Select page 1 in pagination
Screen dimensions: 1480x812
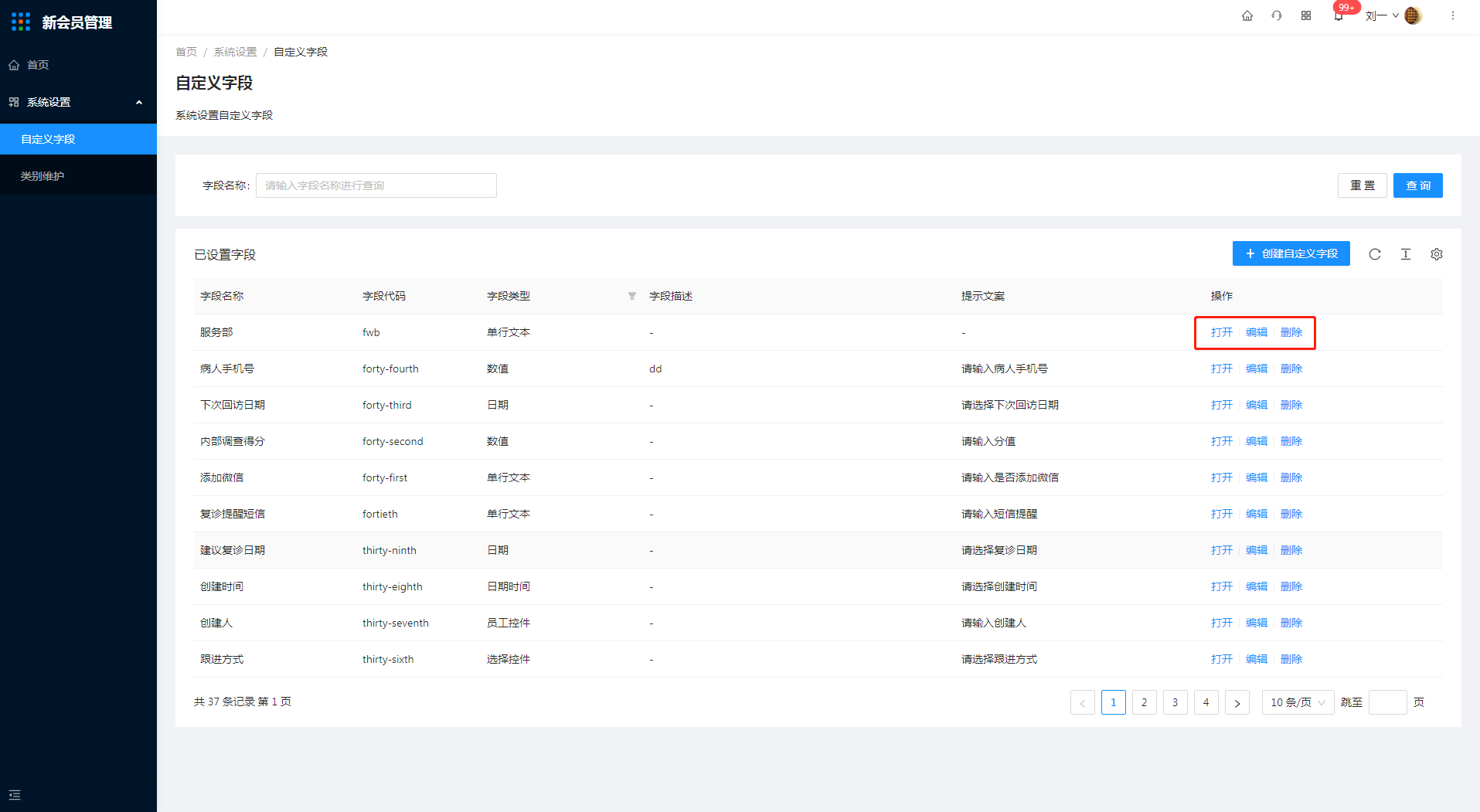coord(1114,702)
